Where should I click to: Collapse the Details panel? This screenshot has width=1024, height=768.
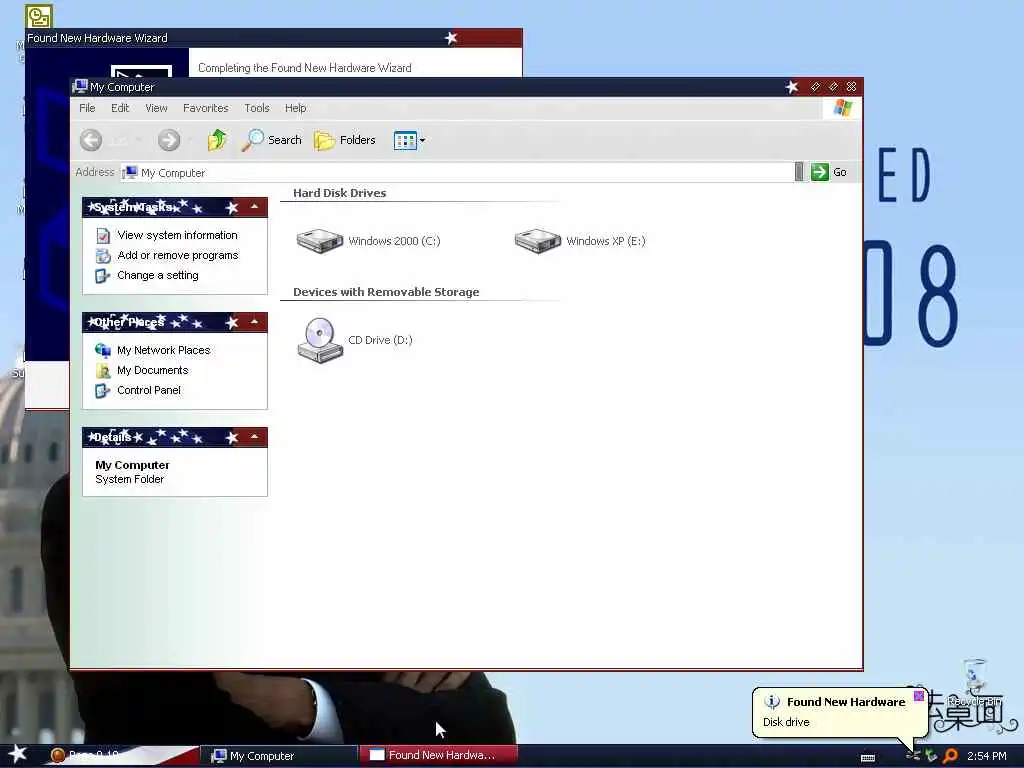tap(255, 437)
